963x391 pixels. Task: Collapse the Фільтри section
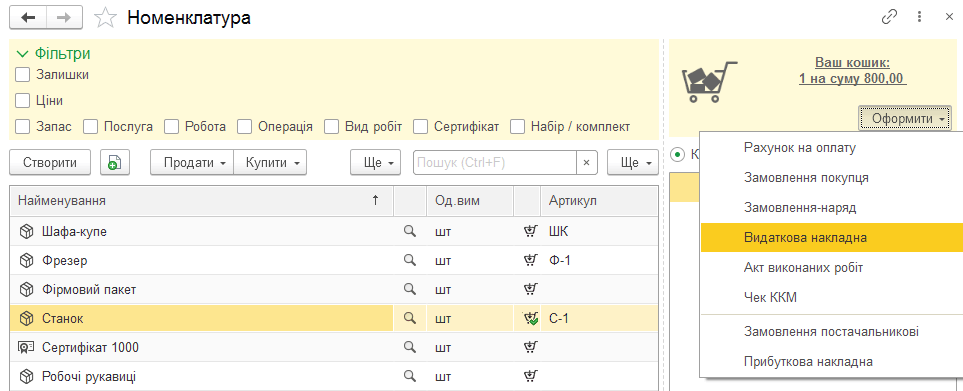pos(23,54)
